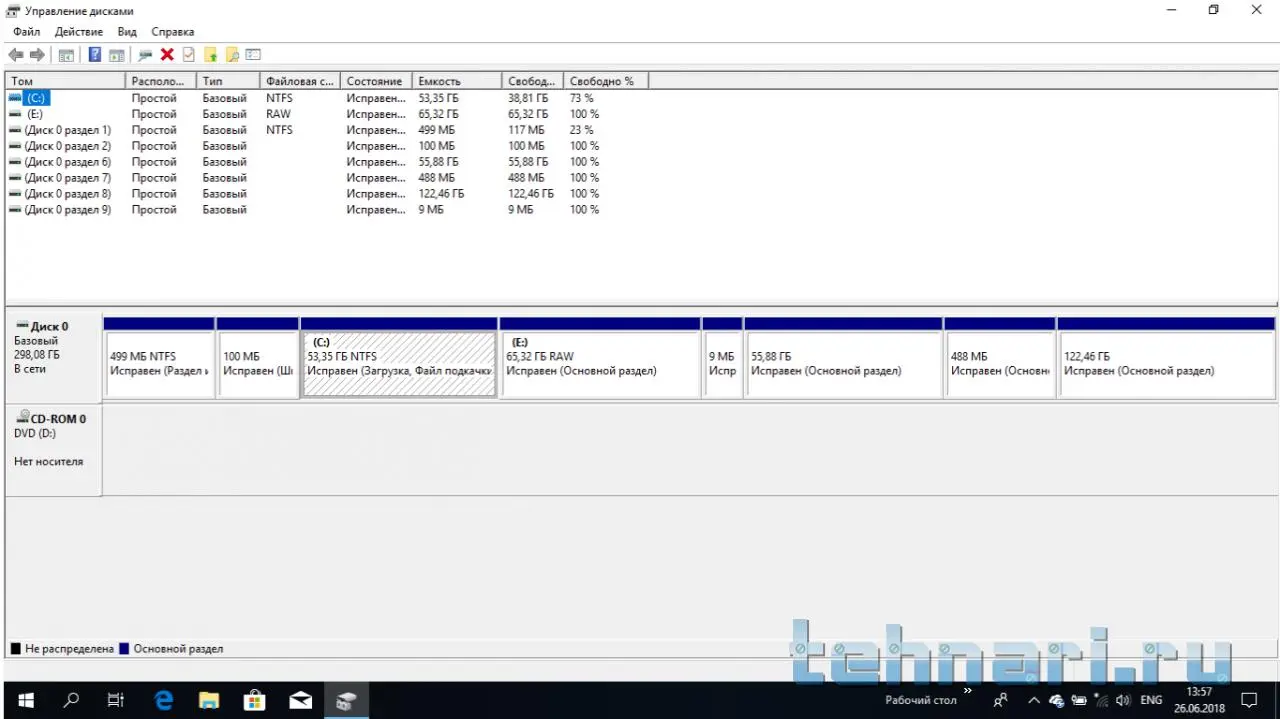Screen dimensions: 1280x719
Task: Click the disk connect icon left of red X
Action: tap(146, 55)
